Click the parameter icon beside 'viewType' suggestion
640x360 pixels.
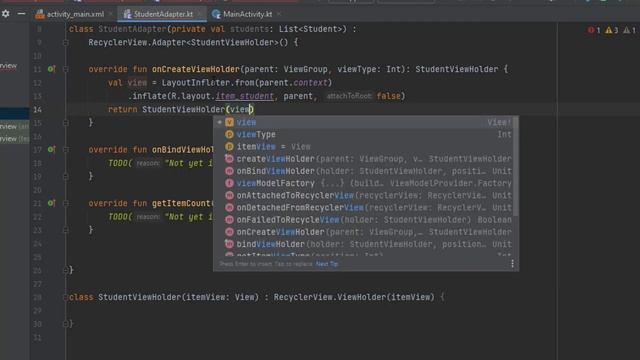coord(229,135)
